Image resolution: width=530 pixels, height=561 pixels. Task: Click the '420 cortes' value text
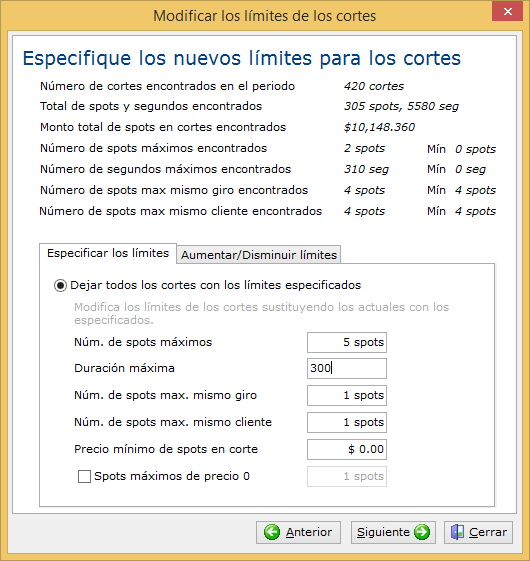click(x=374, y=86)
